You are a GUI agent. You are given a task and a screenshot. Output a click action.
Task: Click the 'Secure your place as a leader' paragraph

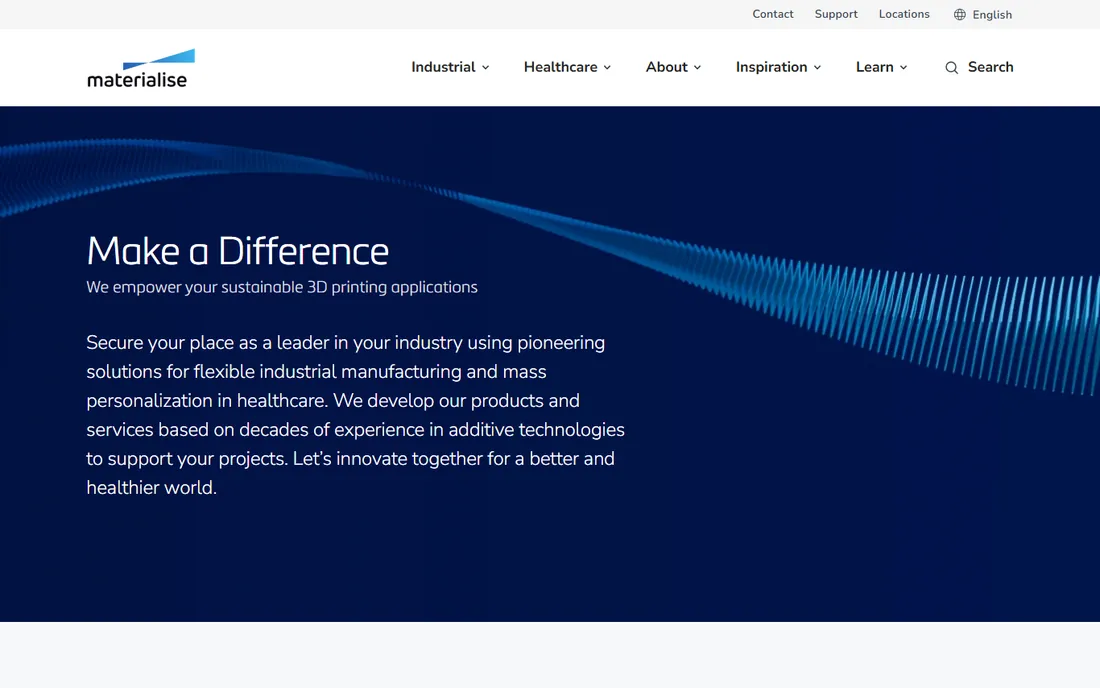click(356, 415)
